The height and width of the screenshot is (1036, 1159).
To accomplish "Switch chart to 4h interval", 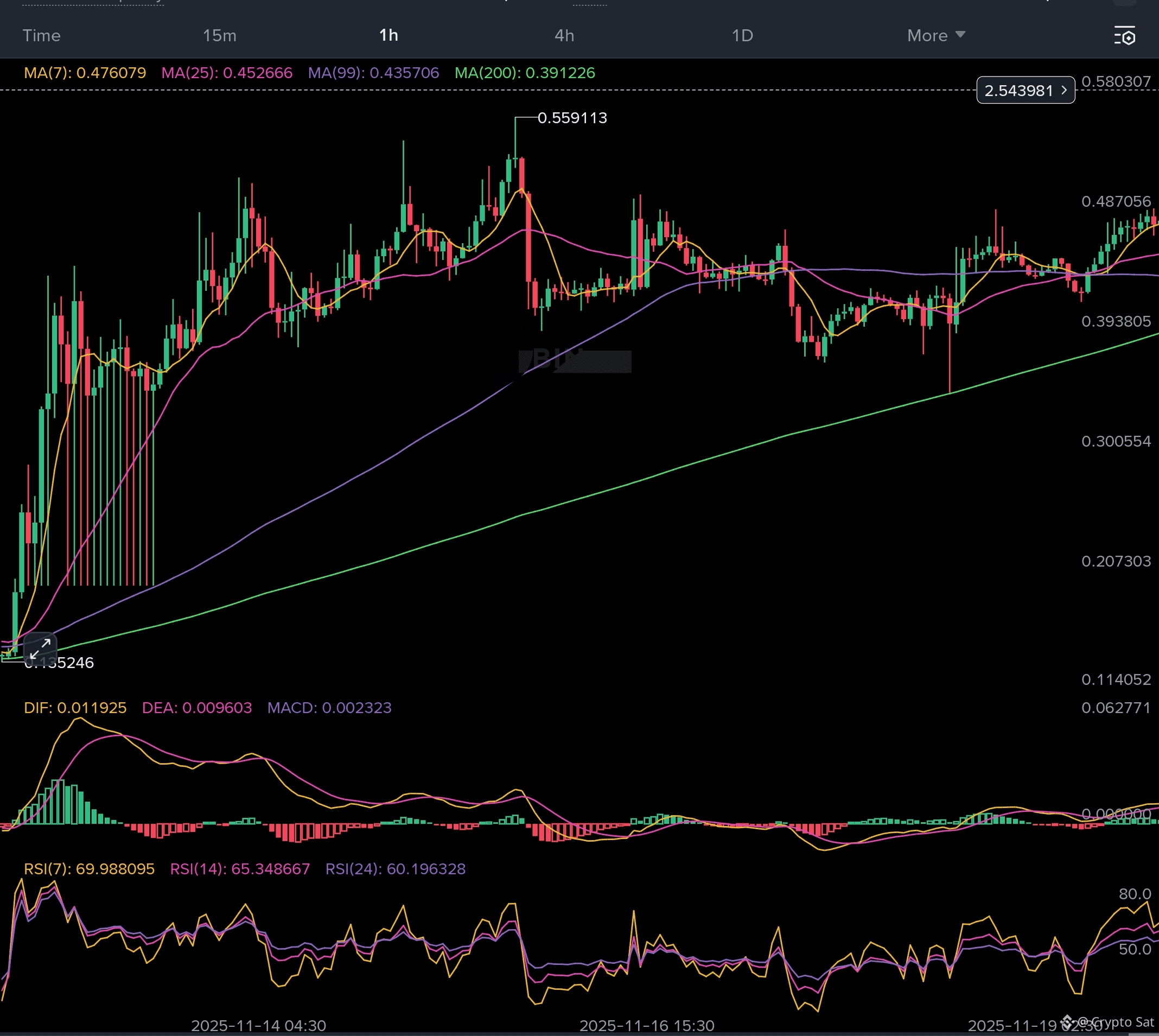I will point(564,36).
